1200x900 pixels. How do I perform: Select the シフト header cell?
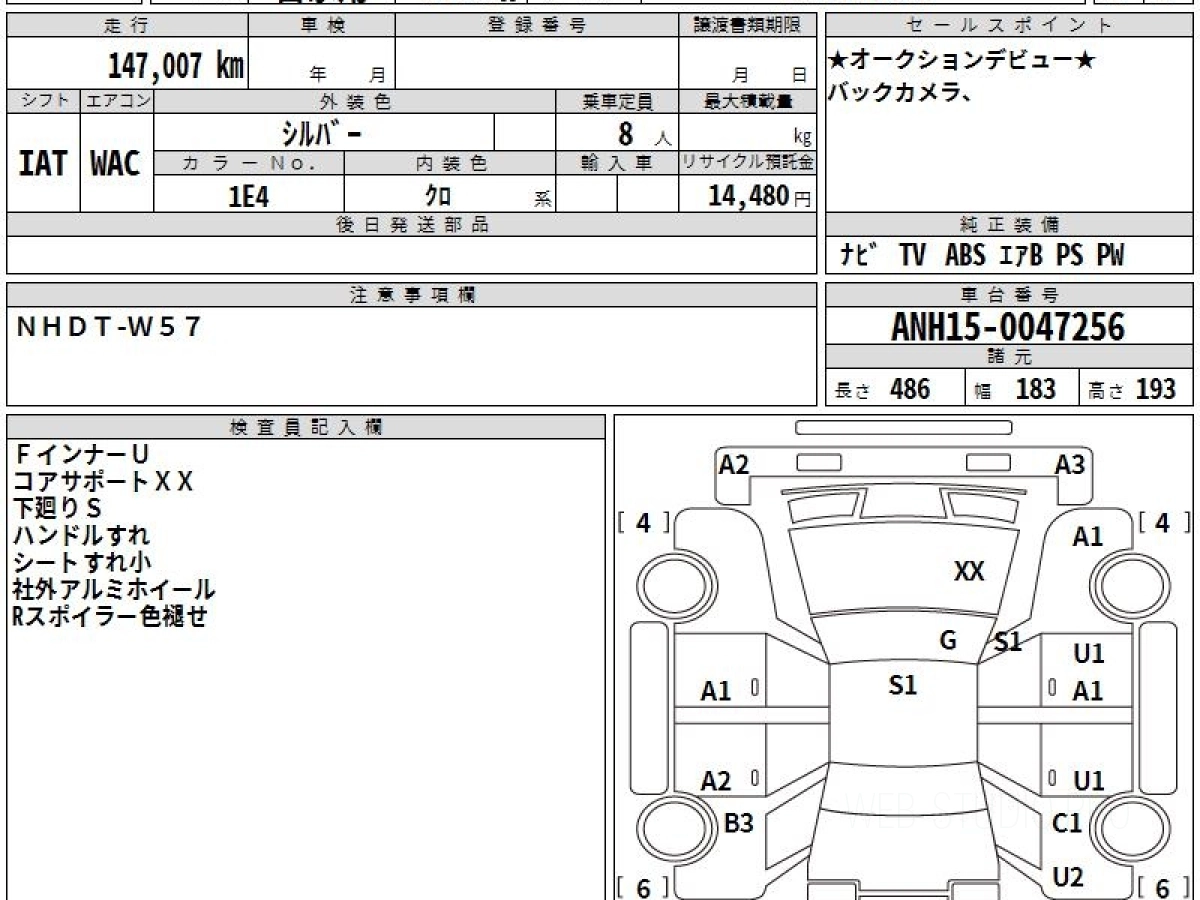click(x=43, y=101)
